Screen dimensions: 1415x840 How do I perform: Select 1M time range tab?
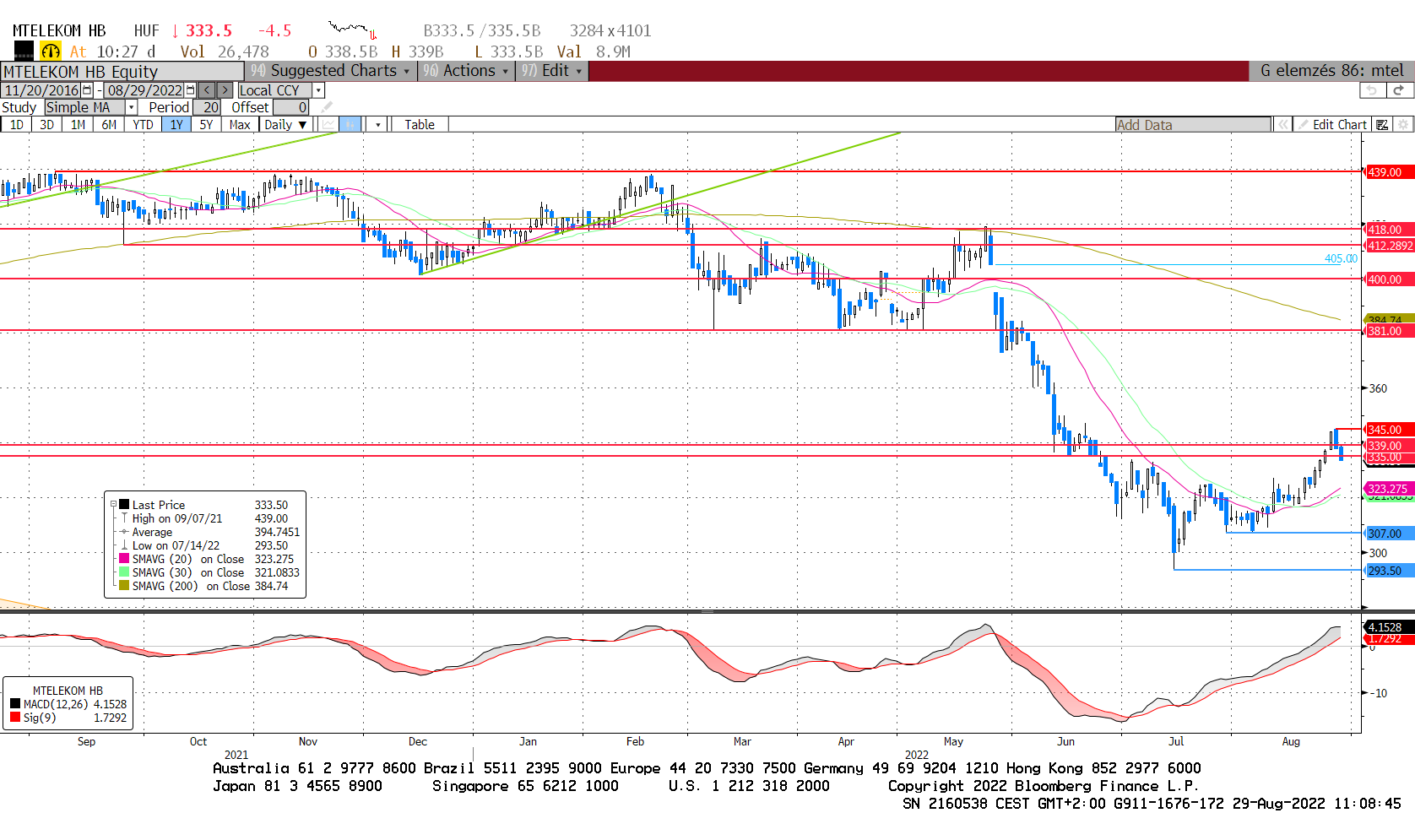(78, 125)
